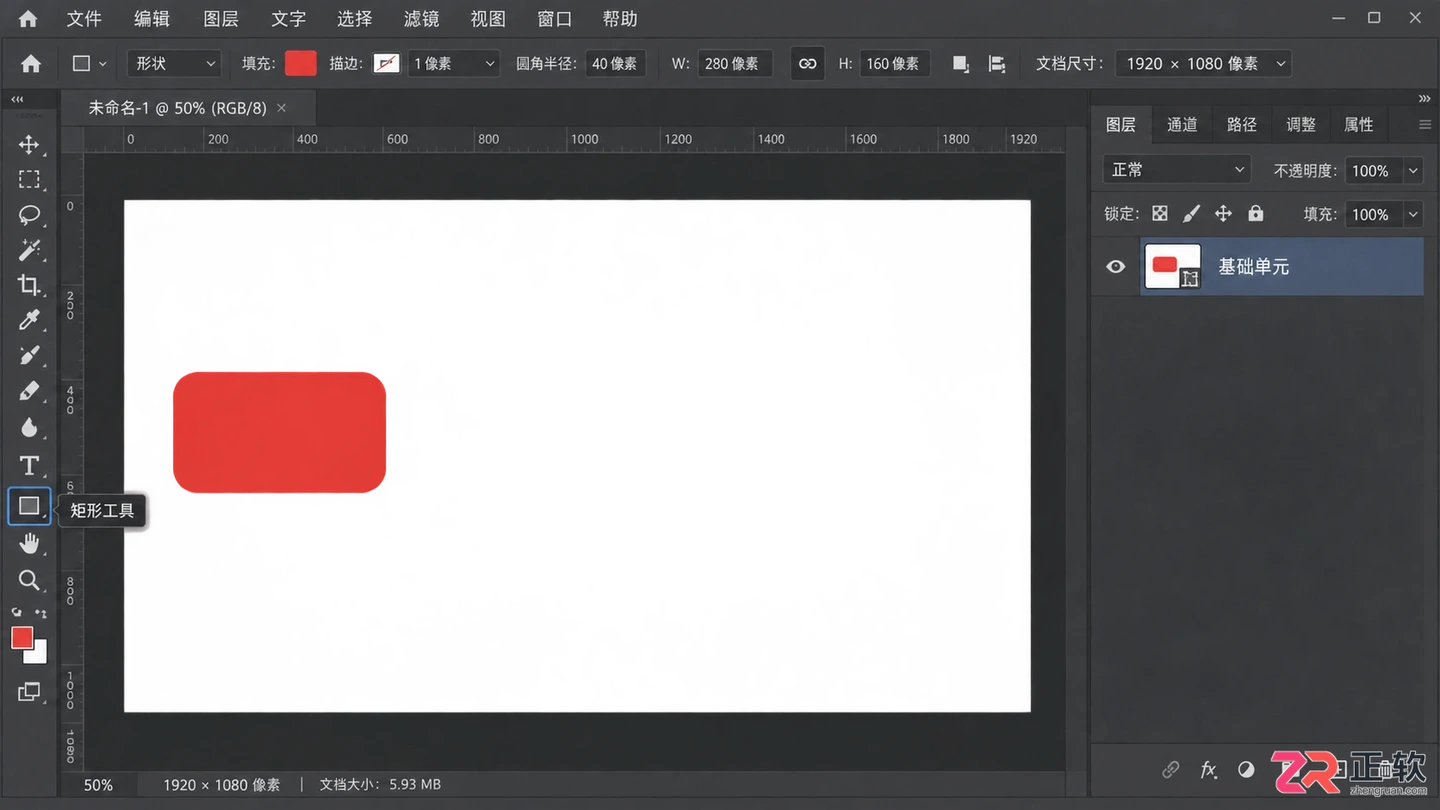Switch to the 通道 tab
Screen dimensions: 1440x810
pyautogui.click(x=1182, y=124)
